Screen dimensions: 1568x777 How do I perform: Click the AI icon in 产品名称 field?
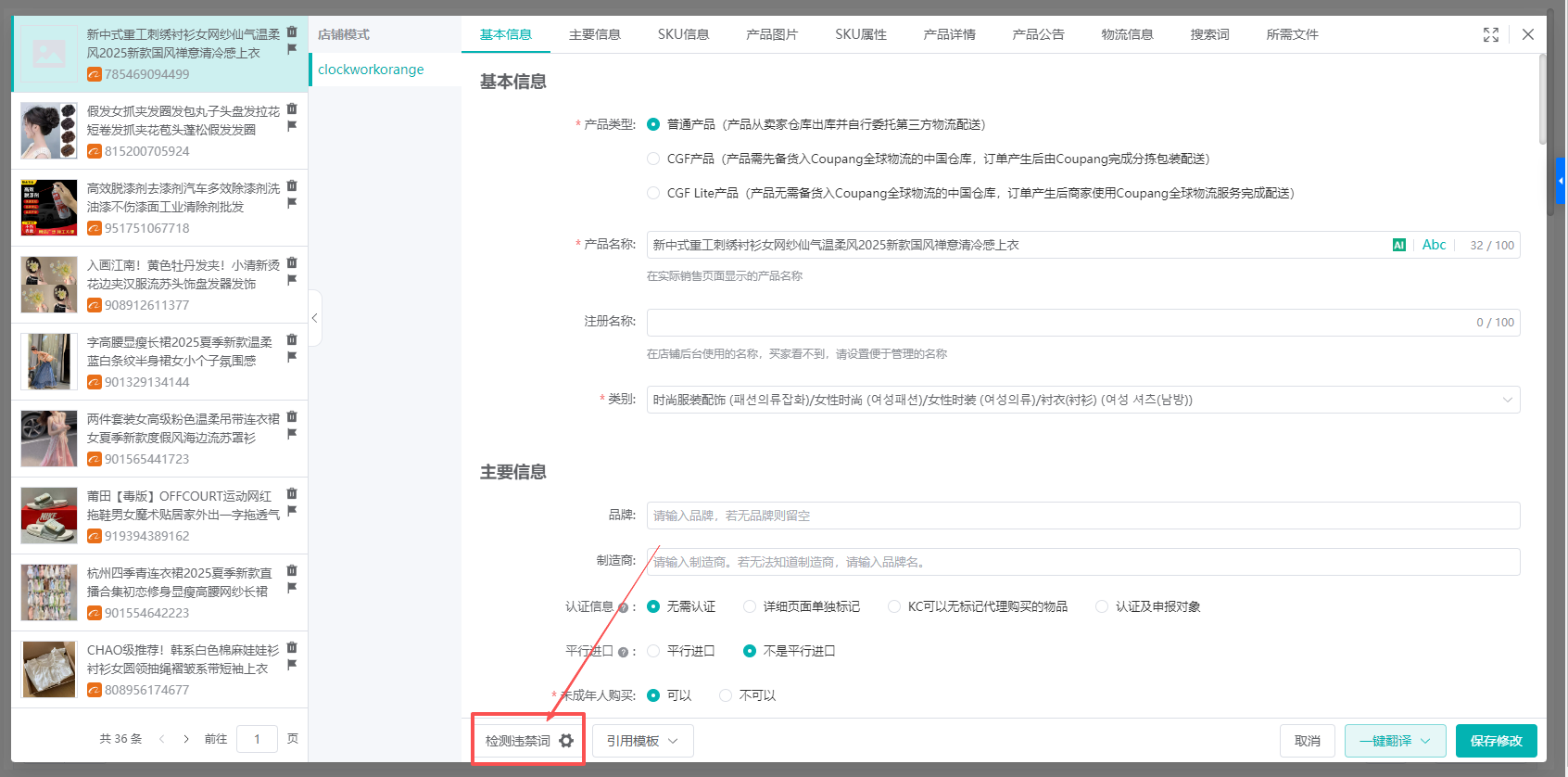click(1399, 245)
